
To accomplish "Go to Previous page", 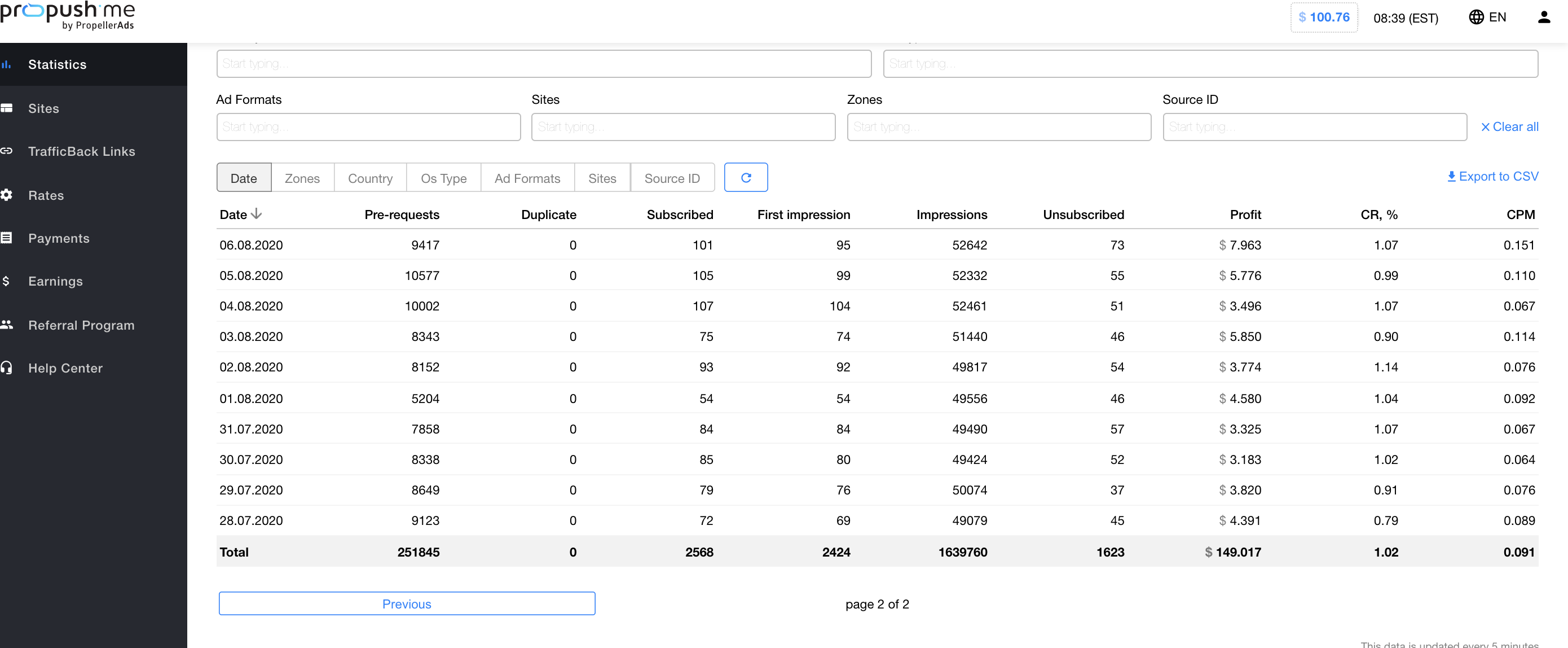I will tap(407, 603).
